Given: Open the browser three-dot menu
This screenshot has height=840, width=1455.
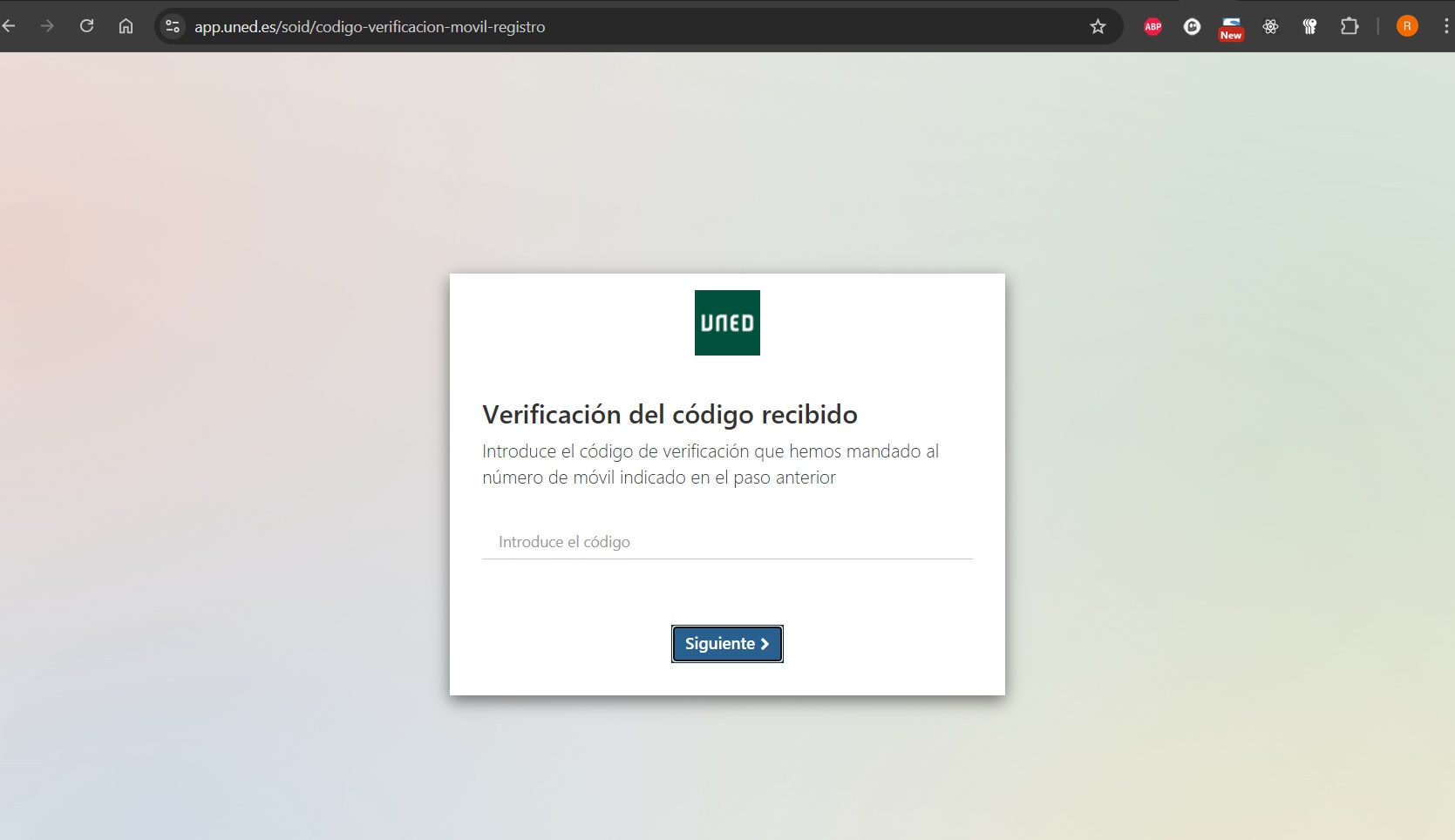Looking at the screenshot, I should click(x=1445, y=26).
